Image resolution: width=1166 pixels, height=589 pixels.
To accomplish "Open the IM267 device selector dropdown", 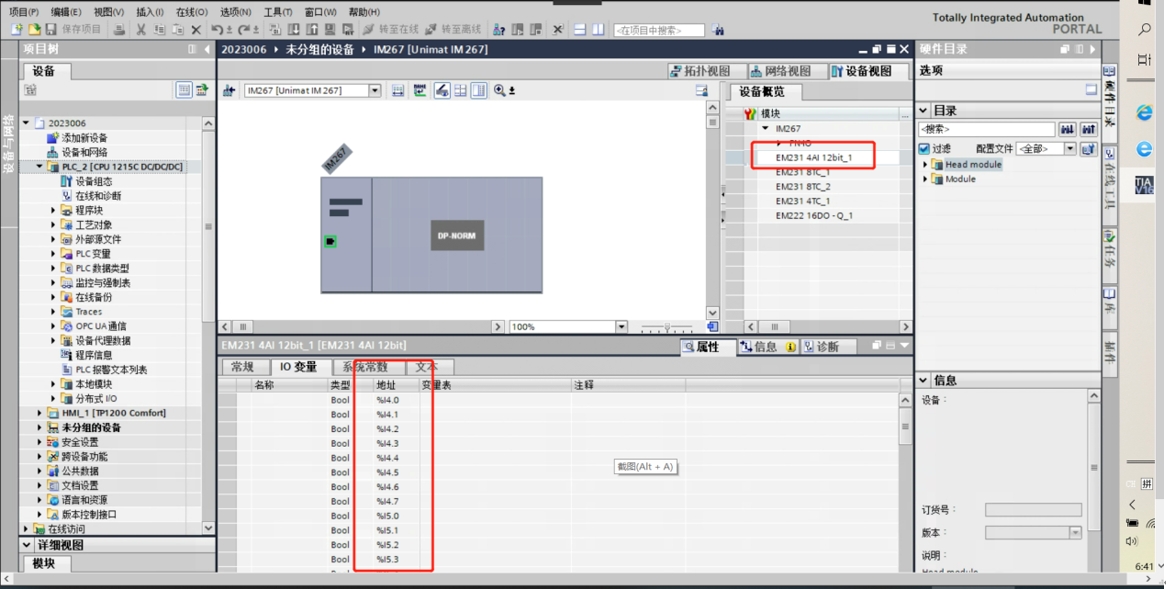I will [375, 91].
